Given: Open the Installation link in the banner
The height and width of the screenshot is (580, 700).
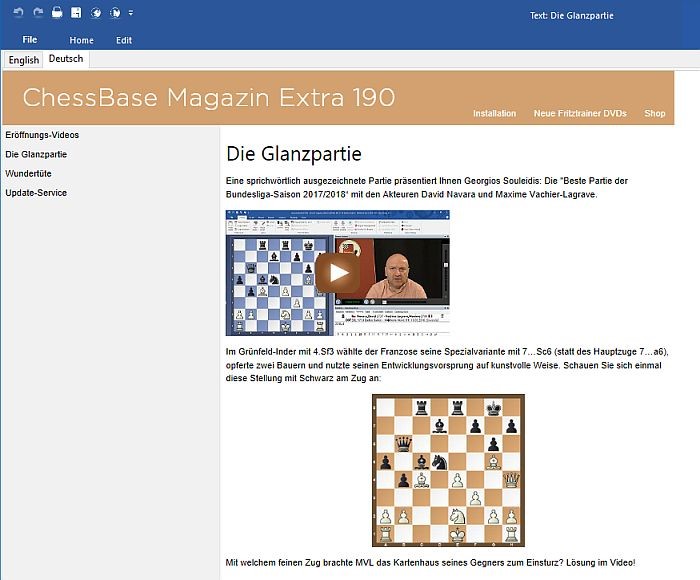Looking at the screenshot, I should (494, 113).
